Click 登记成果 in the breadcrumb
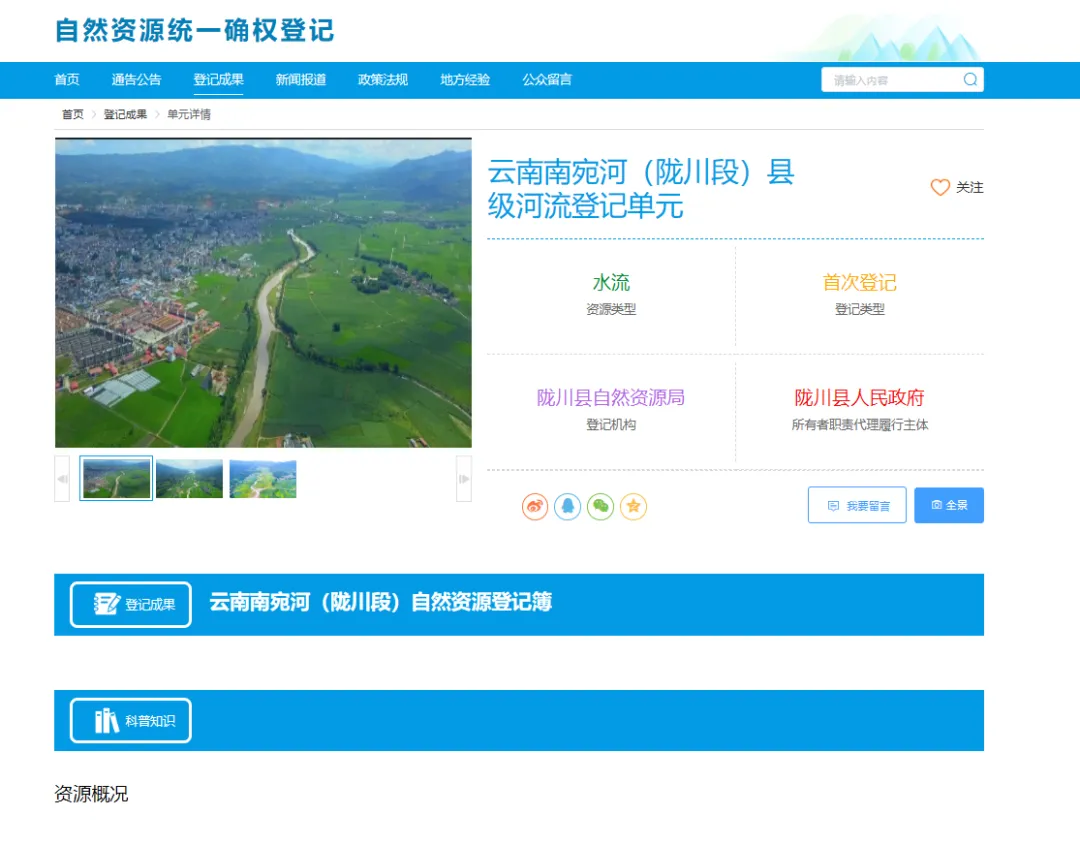 point(125,114)
